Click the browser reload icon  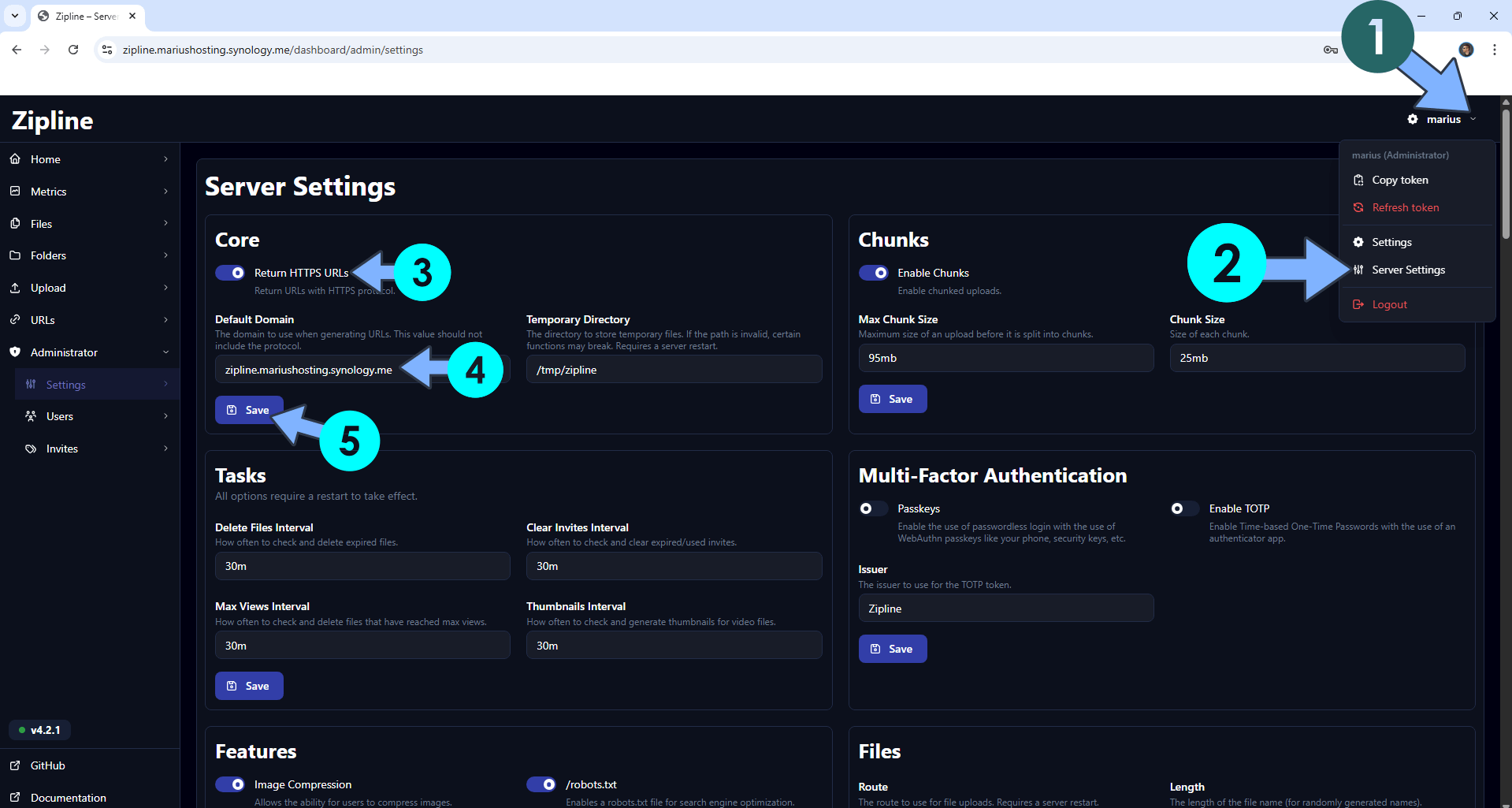(x=73, y=50)
